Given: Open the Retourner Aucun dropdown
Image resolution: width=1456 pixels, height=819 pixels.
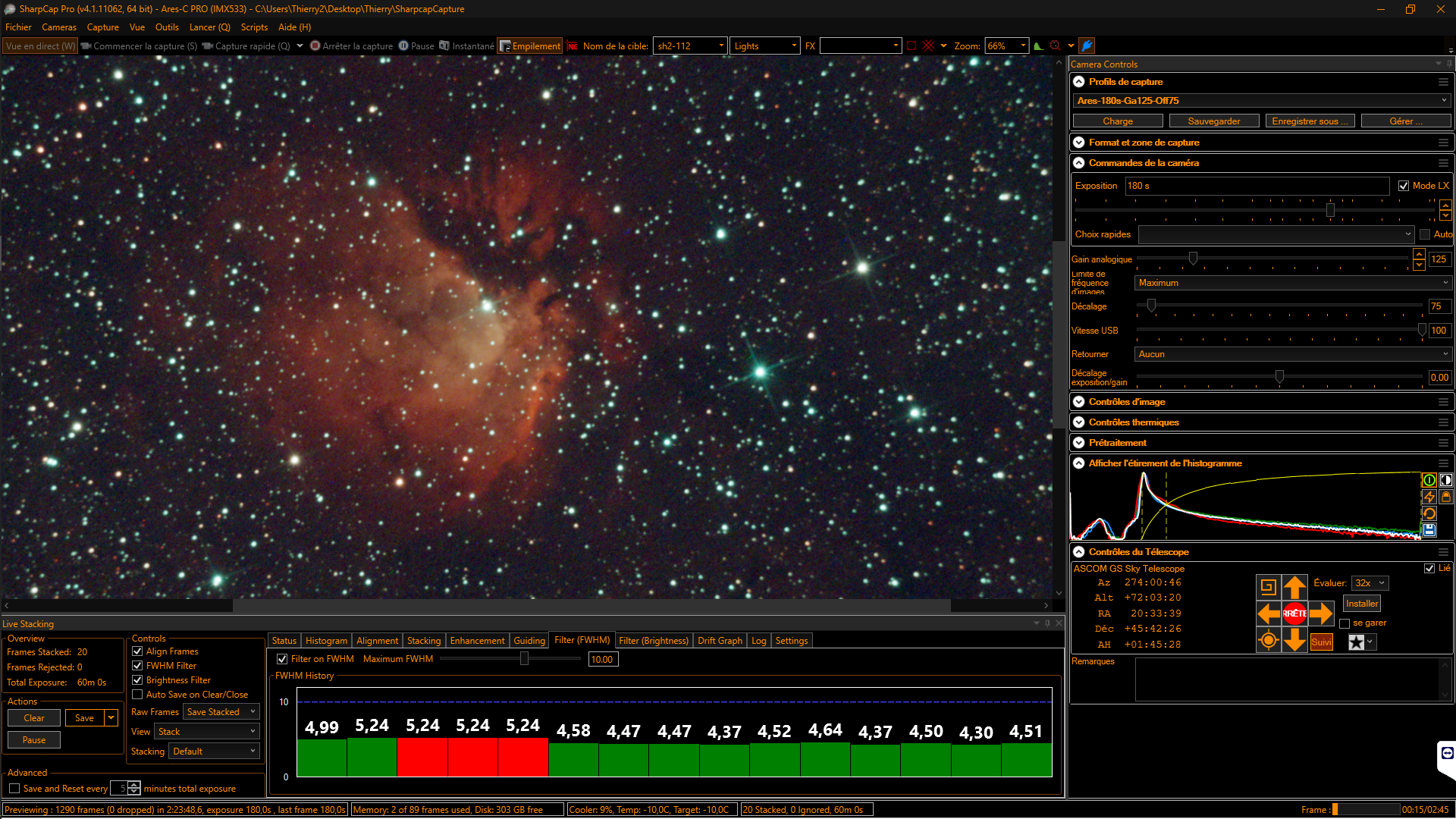Looking at the screenshot, I should click(x=1293, y=354).
